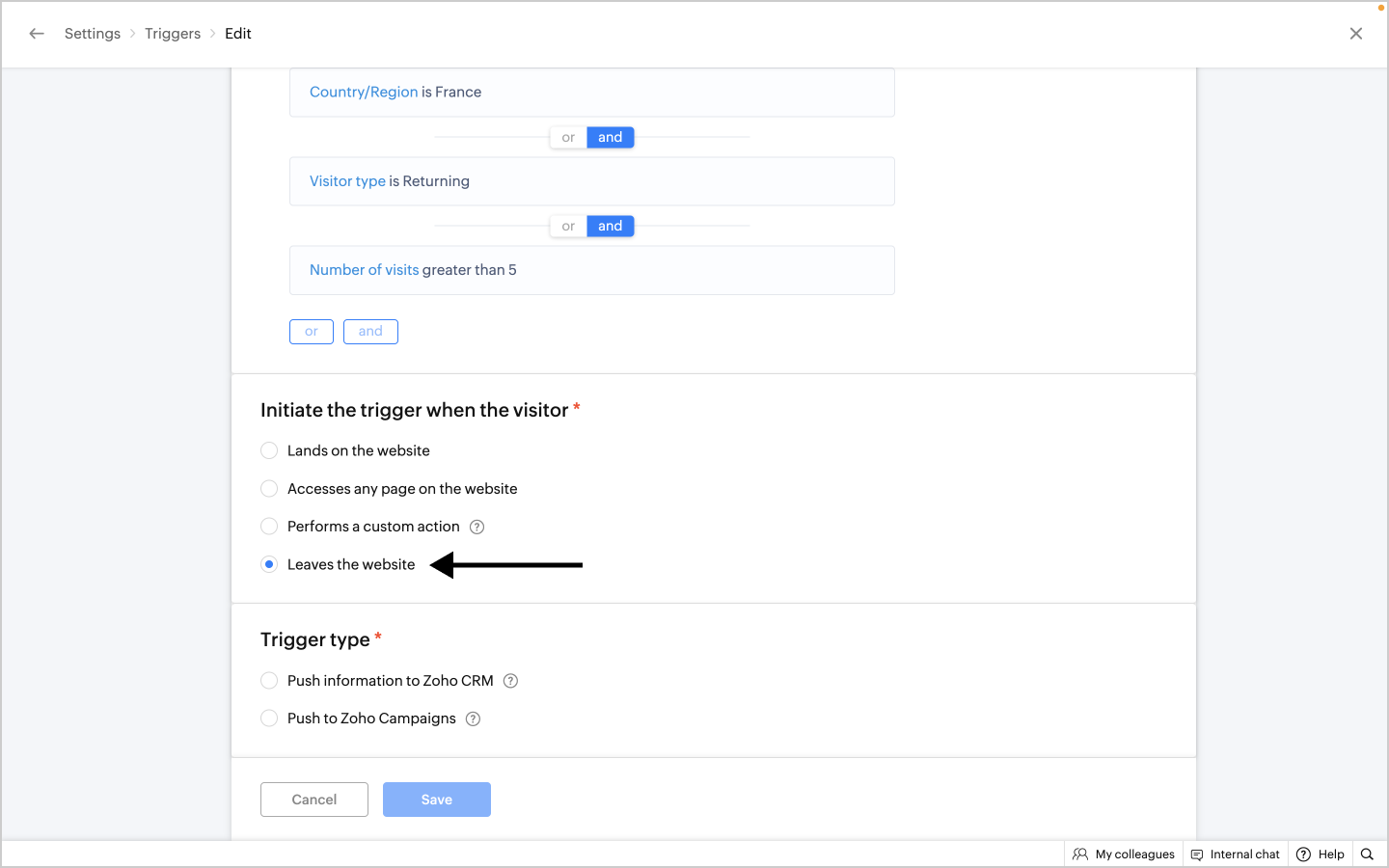Go to Settings breadcrumb
Screen dimensions: 1389x868
point(93,34)
